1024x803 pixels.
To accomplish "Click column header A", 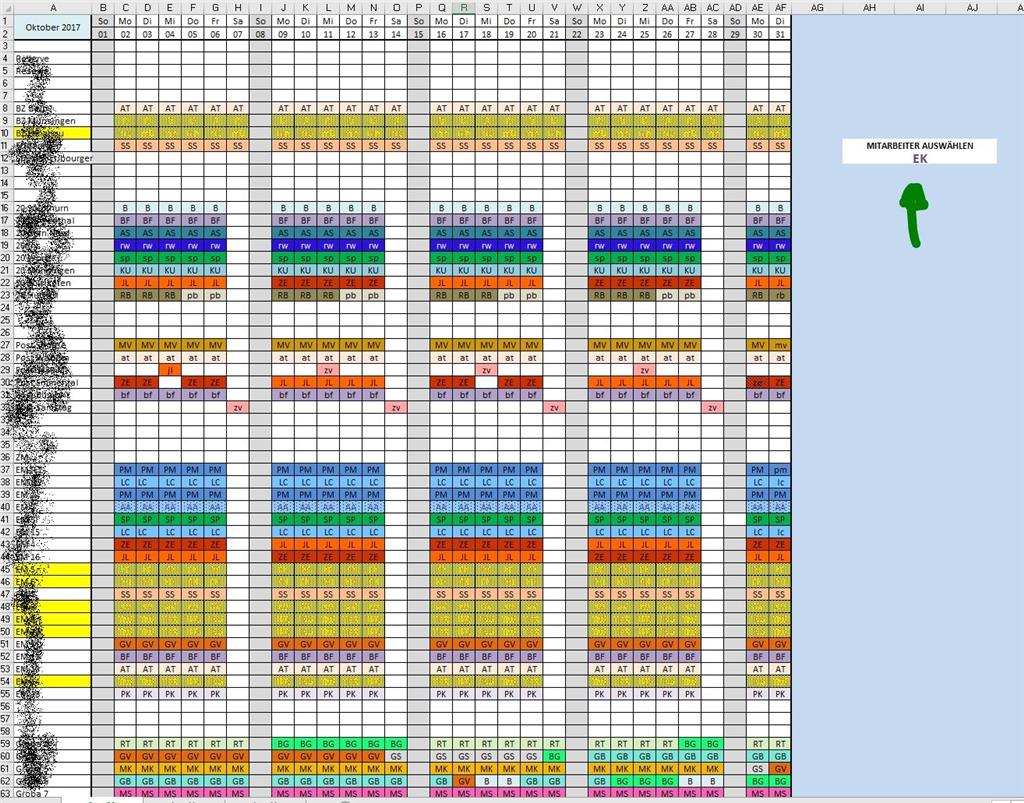I will (x=53, y=7).
